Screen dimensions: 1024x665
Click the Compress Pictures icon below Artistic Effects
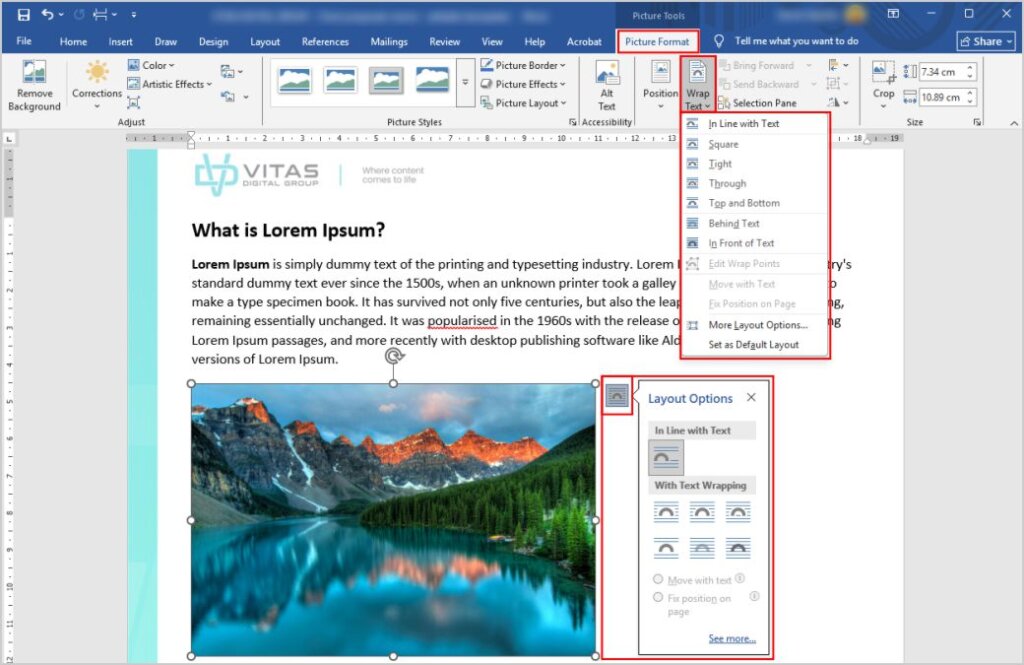click(x=133, y=103)
